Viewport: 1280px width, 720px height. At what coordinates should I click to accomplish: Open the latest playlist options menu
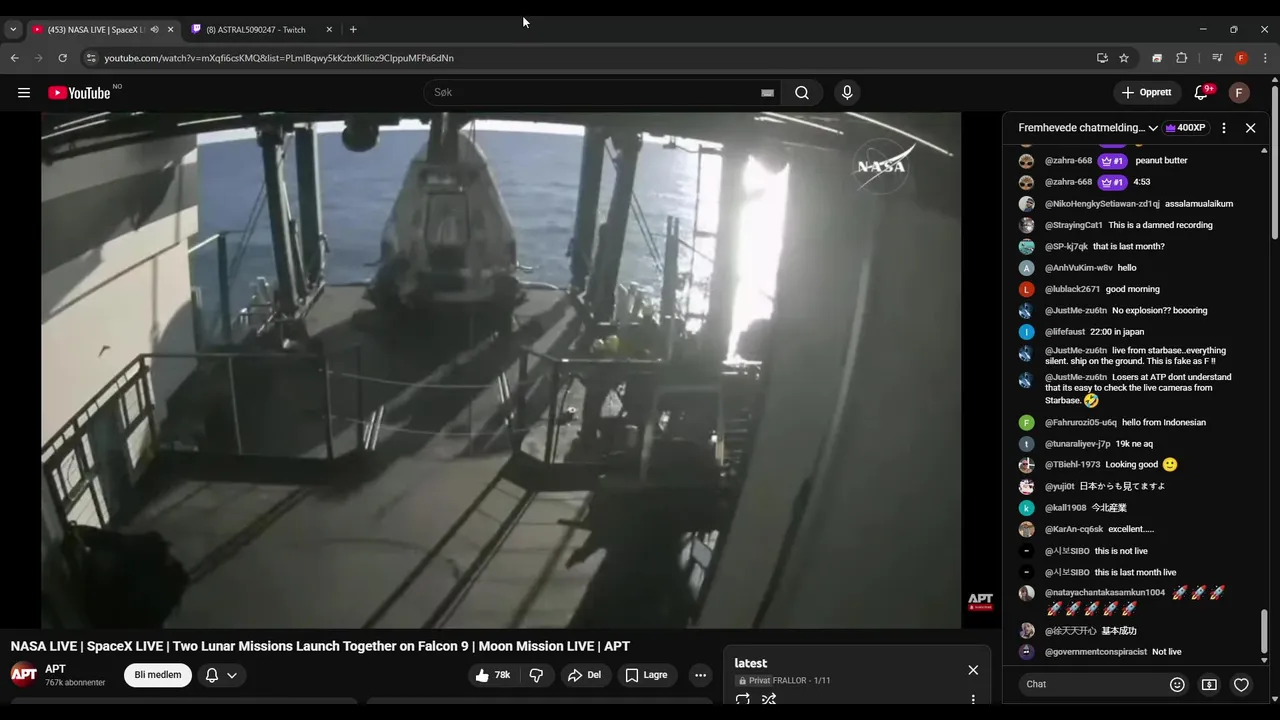point(973,699)
